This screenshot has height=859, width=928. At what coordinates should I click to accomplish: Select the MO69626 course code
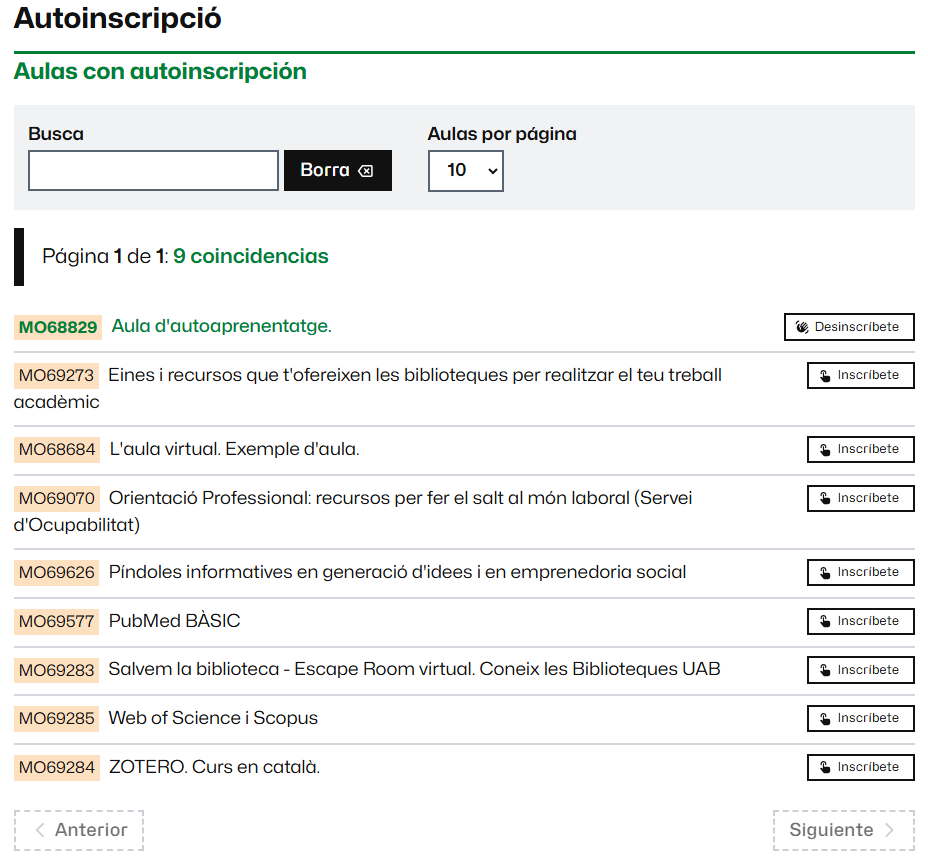(57, 573)
